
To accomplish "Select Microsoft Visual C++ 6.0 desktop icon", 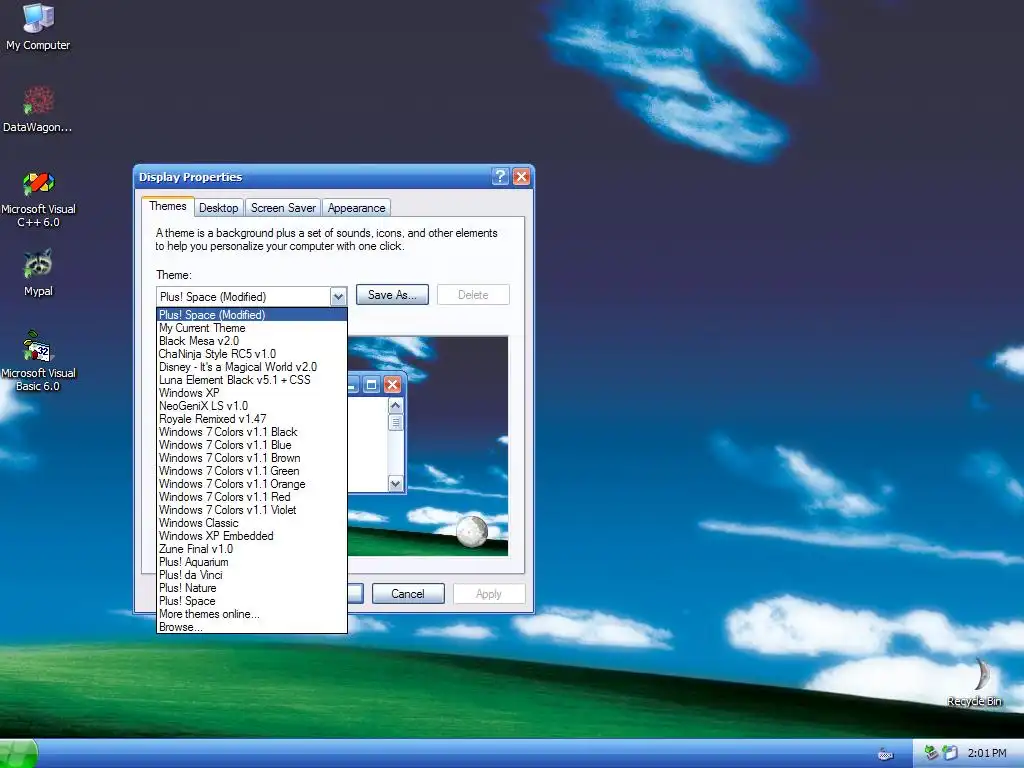I will (38, 199).
